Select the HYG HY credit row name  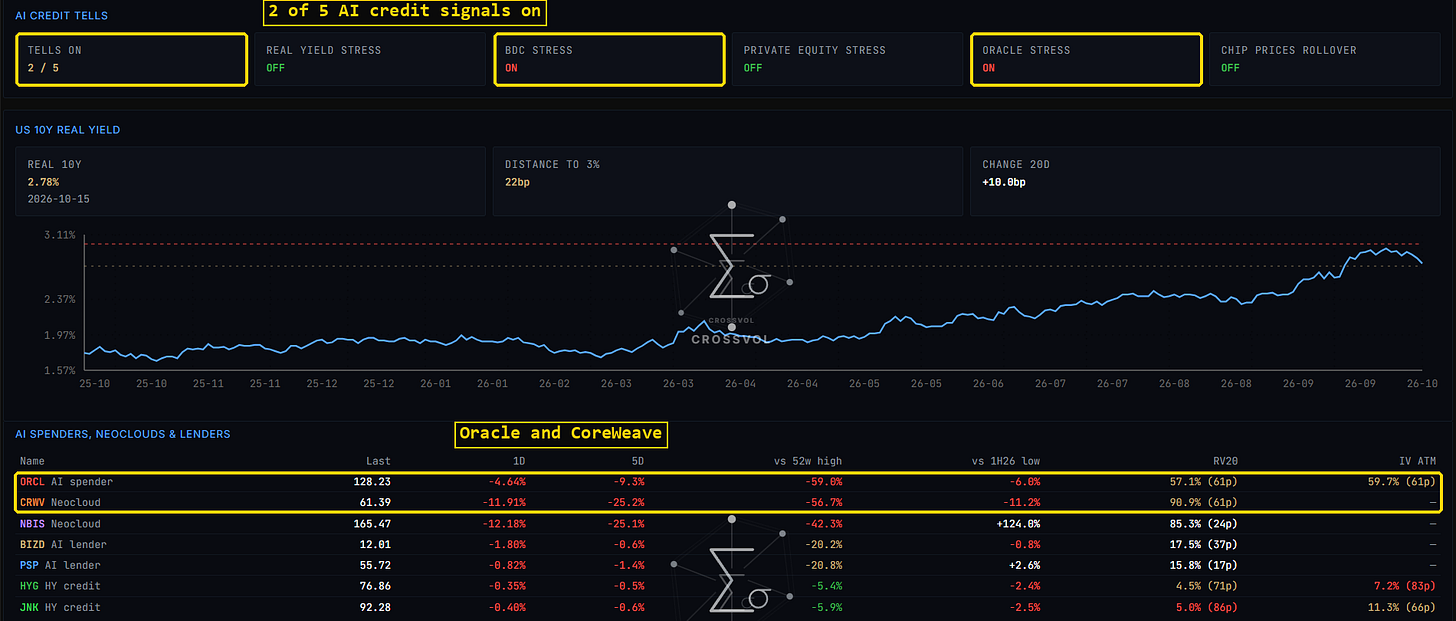[60, 586]
